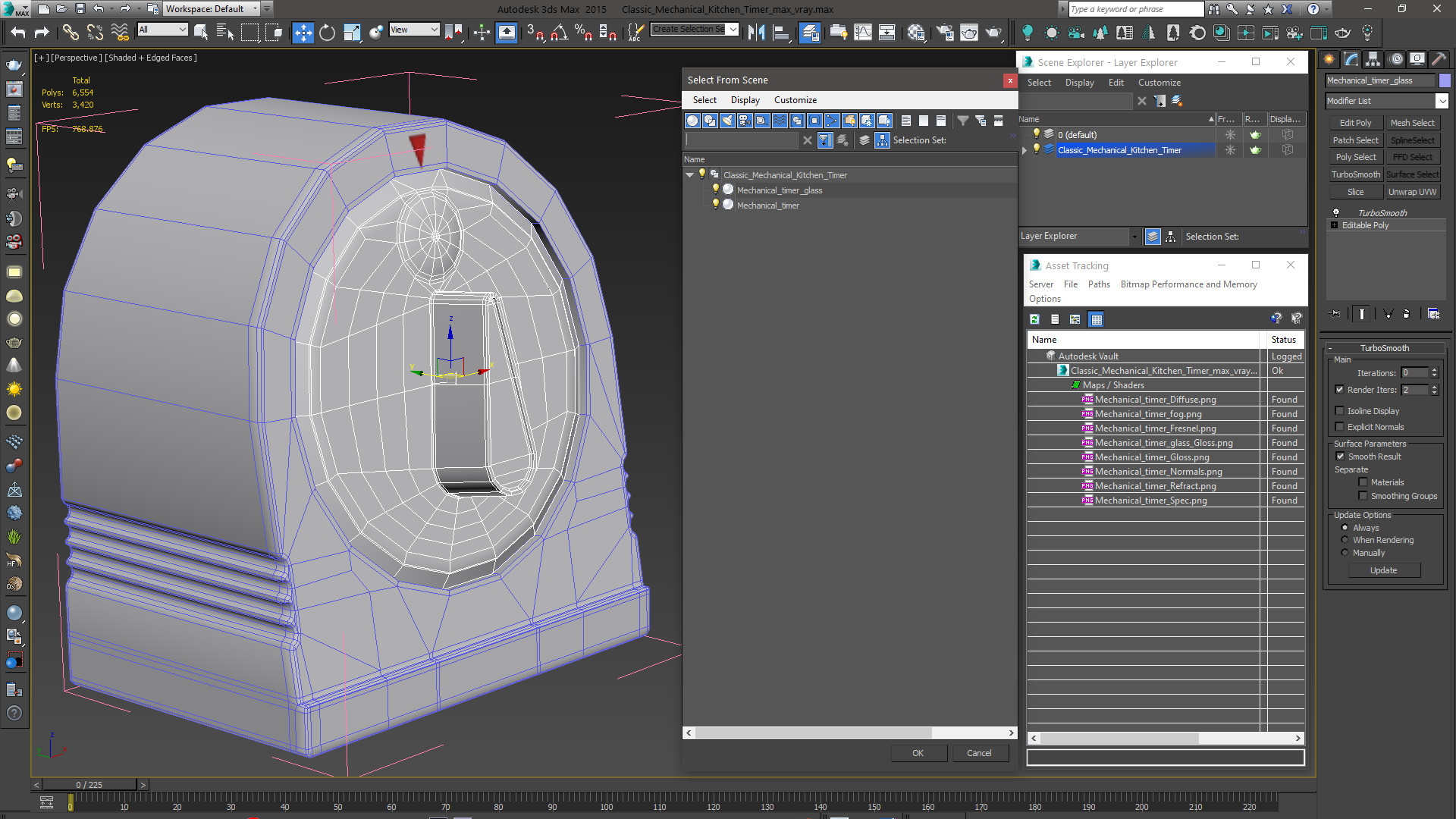Collapse Classic_Mechanical_Kitchen_Timer group in Select From Scene
1456x819 pixels.
tap(689, 175)
